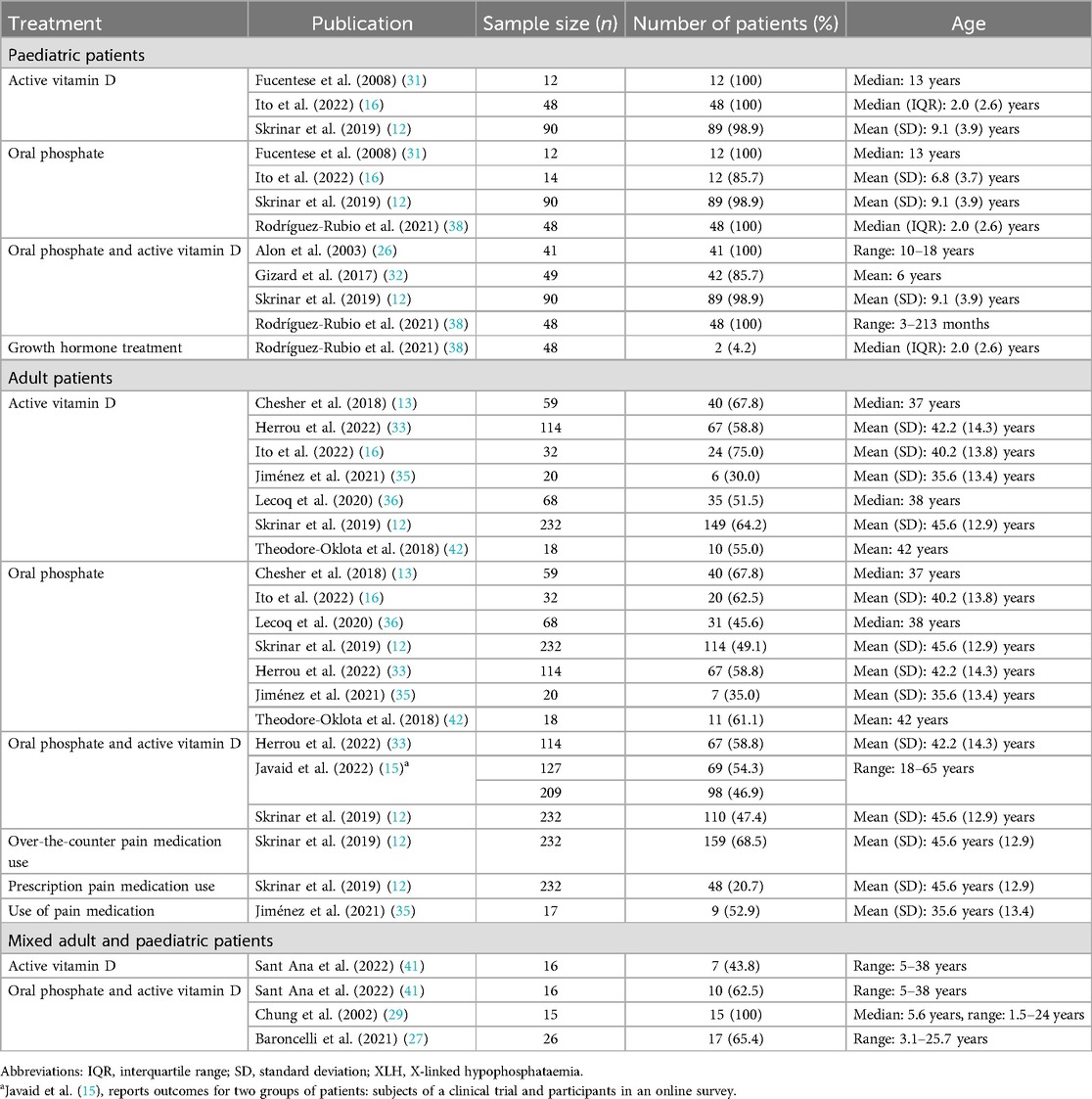Select Mean (SD): 6.8 (3.7) years
Image resolution: width=1092 pixels, height=1099 pixels.
(935, 178)
